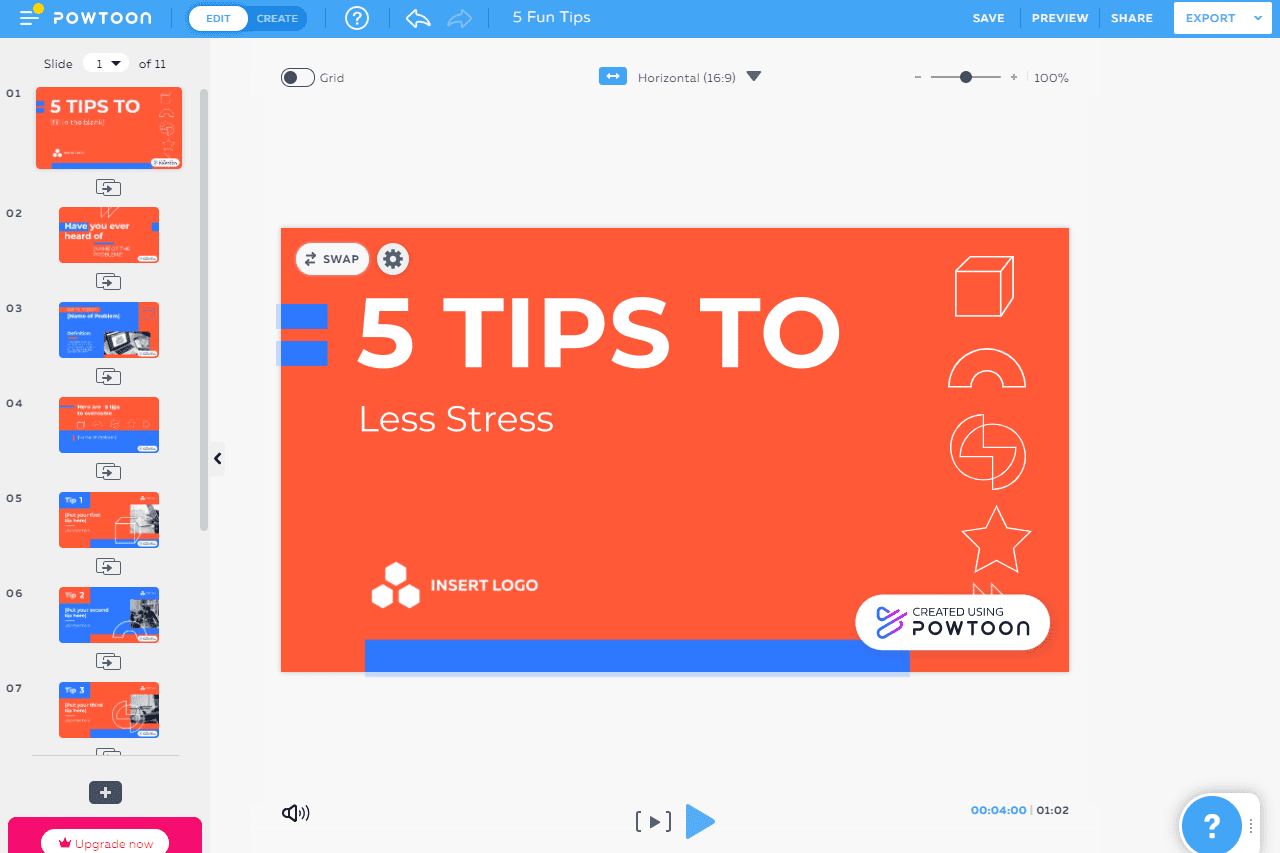The height and width of the screenshot is (853, 1280).
Task: Click dots beside help bubble
Action: pos(1251,826)
